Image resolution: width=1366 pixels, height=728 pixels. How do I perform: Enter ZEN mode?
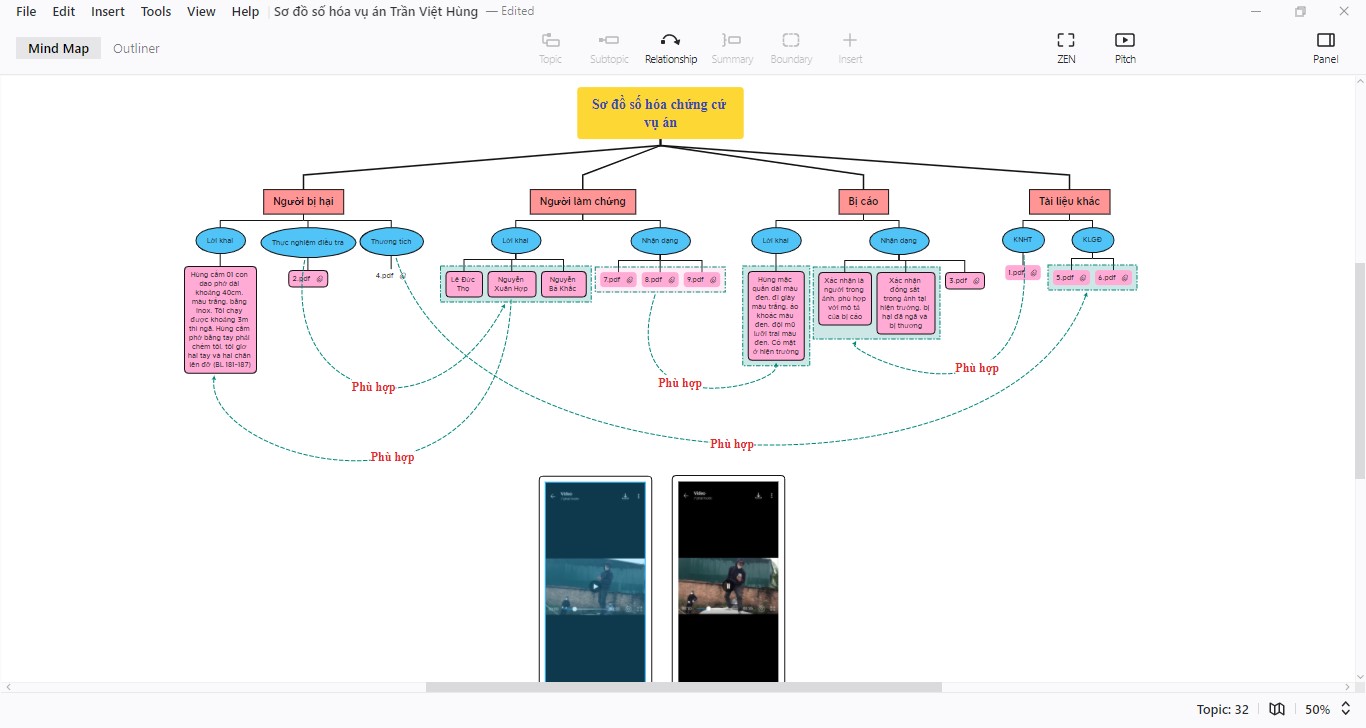pos(1066,40)
